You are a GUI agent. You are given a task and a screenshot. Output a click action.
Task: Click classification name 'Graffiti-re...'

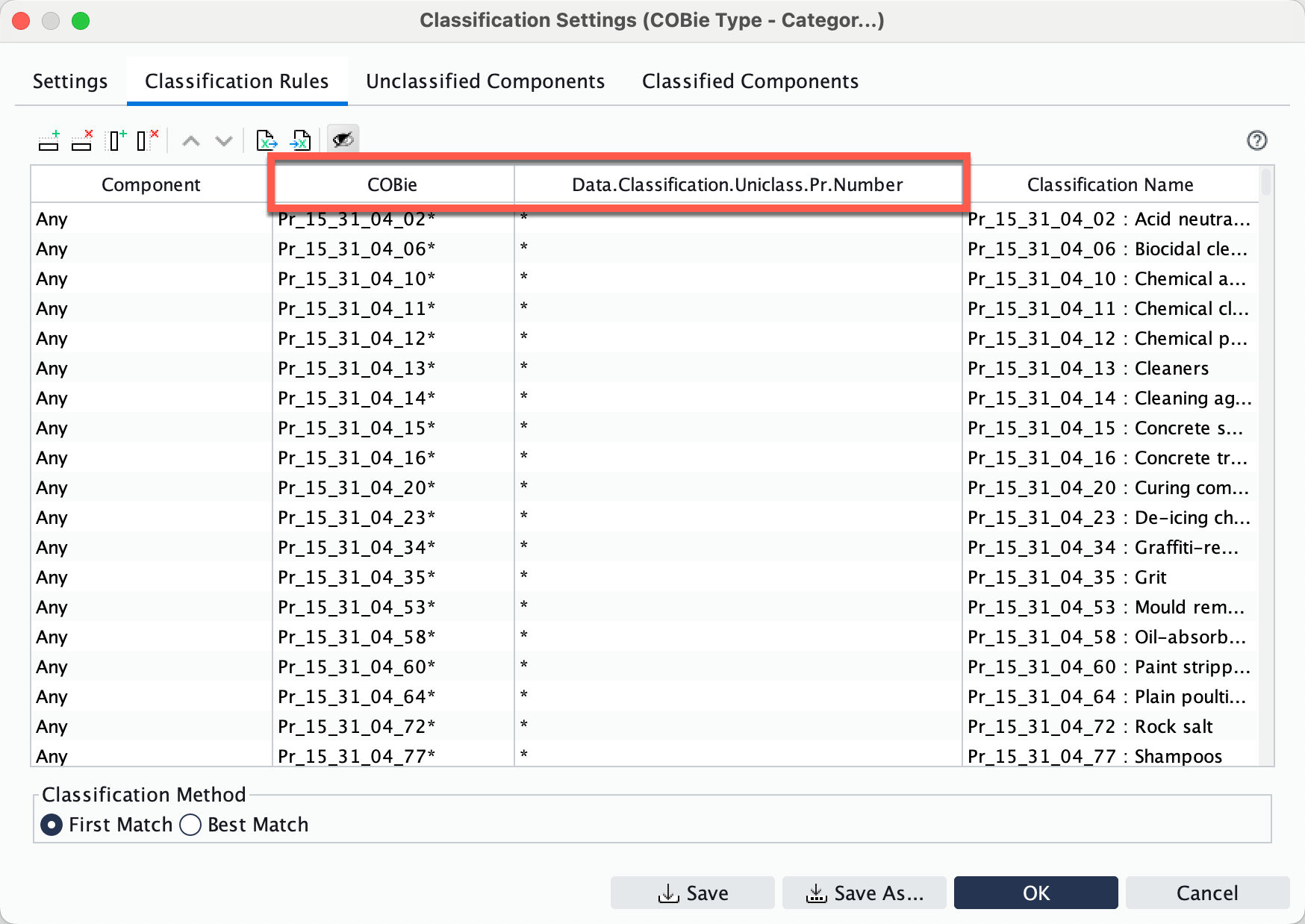[x=1111, y=547]
